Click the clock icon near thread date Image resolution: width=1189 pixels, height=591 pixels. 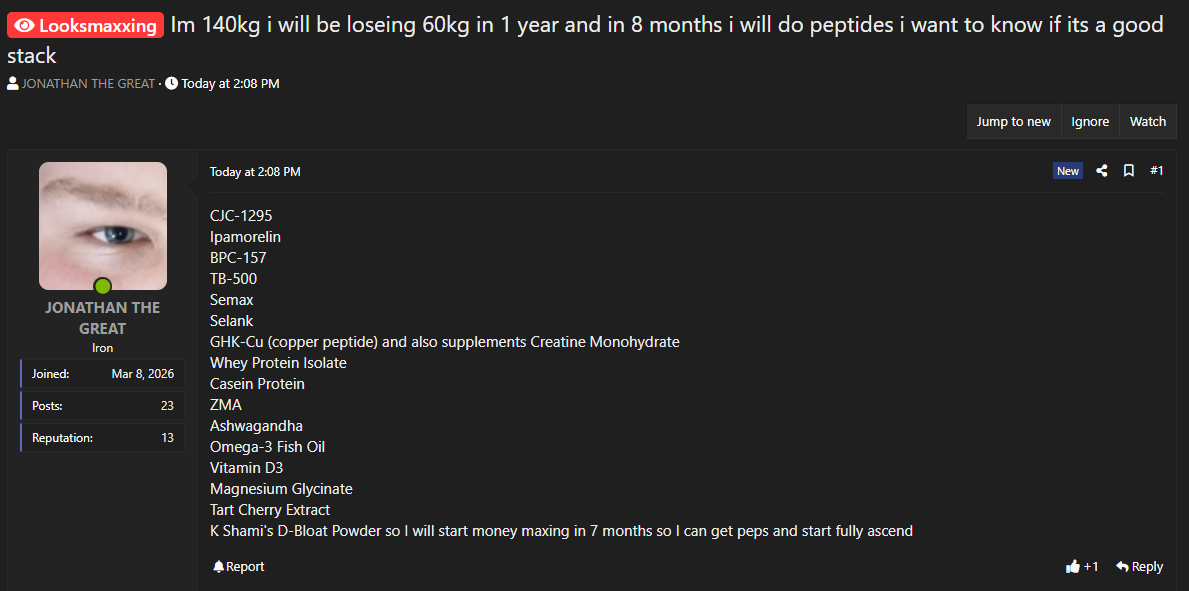point(172,84)
